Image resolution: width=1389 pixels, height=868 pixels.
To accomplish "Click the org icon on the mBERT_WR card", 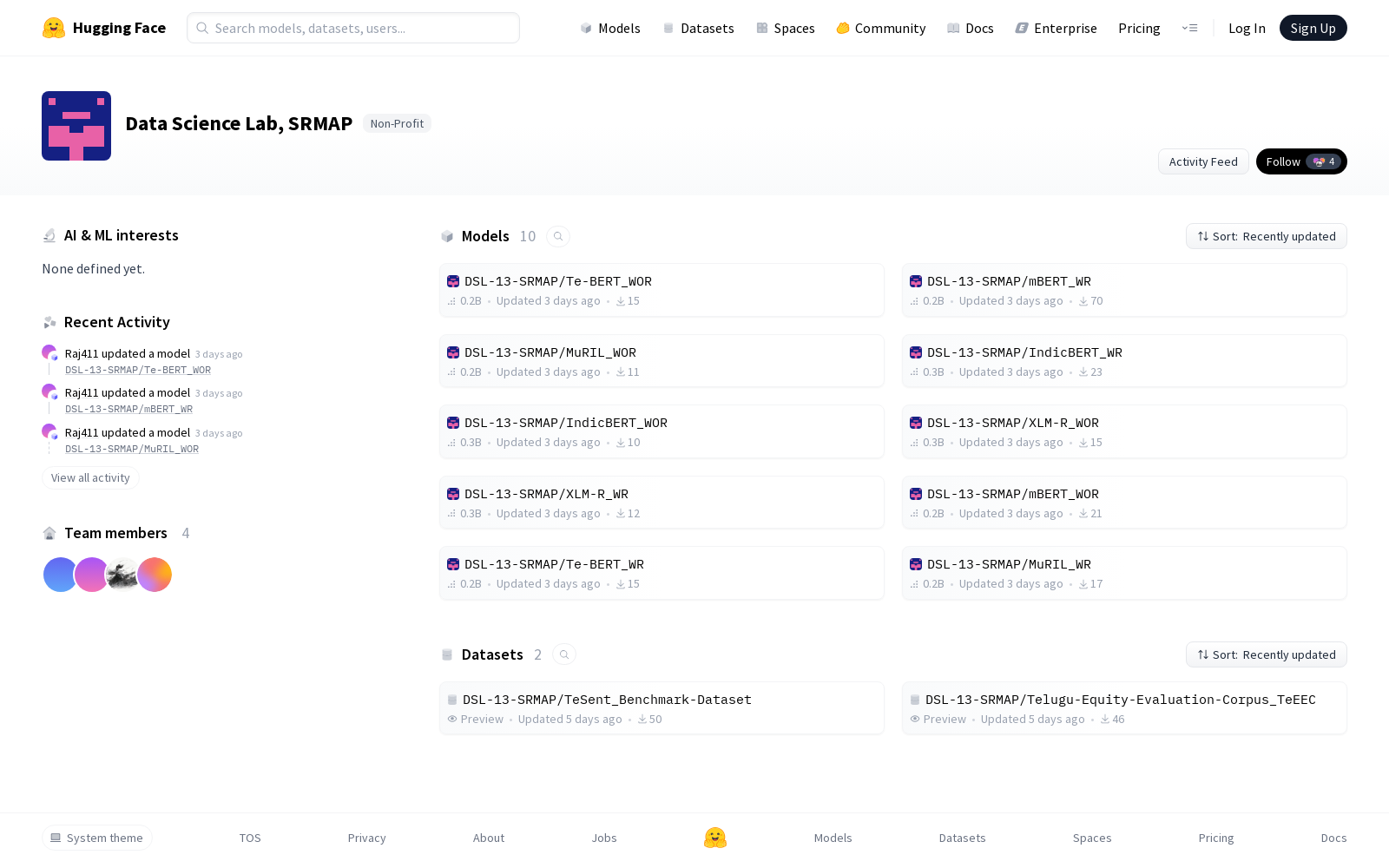I will [x=916, y=281].
